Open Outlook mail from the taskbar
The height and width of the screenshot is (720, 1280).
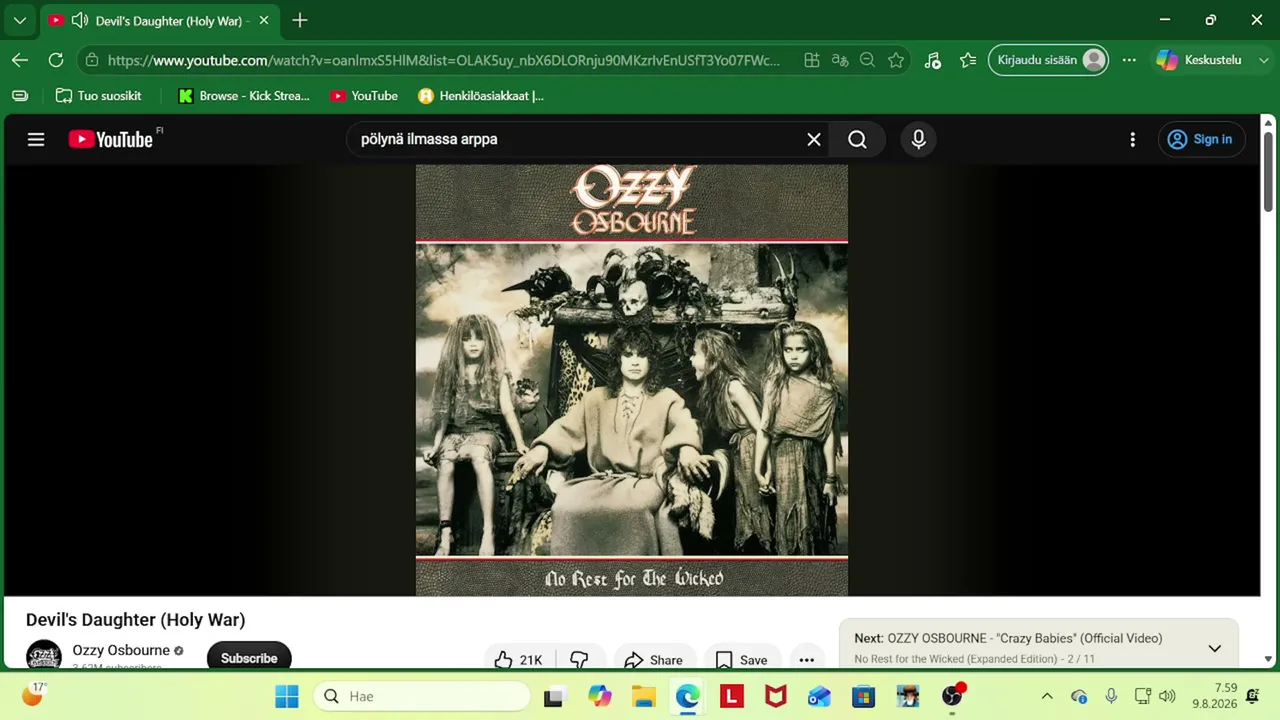pyautogui.click(x=819, y=696)
